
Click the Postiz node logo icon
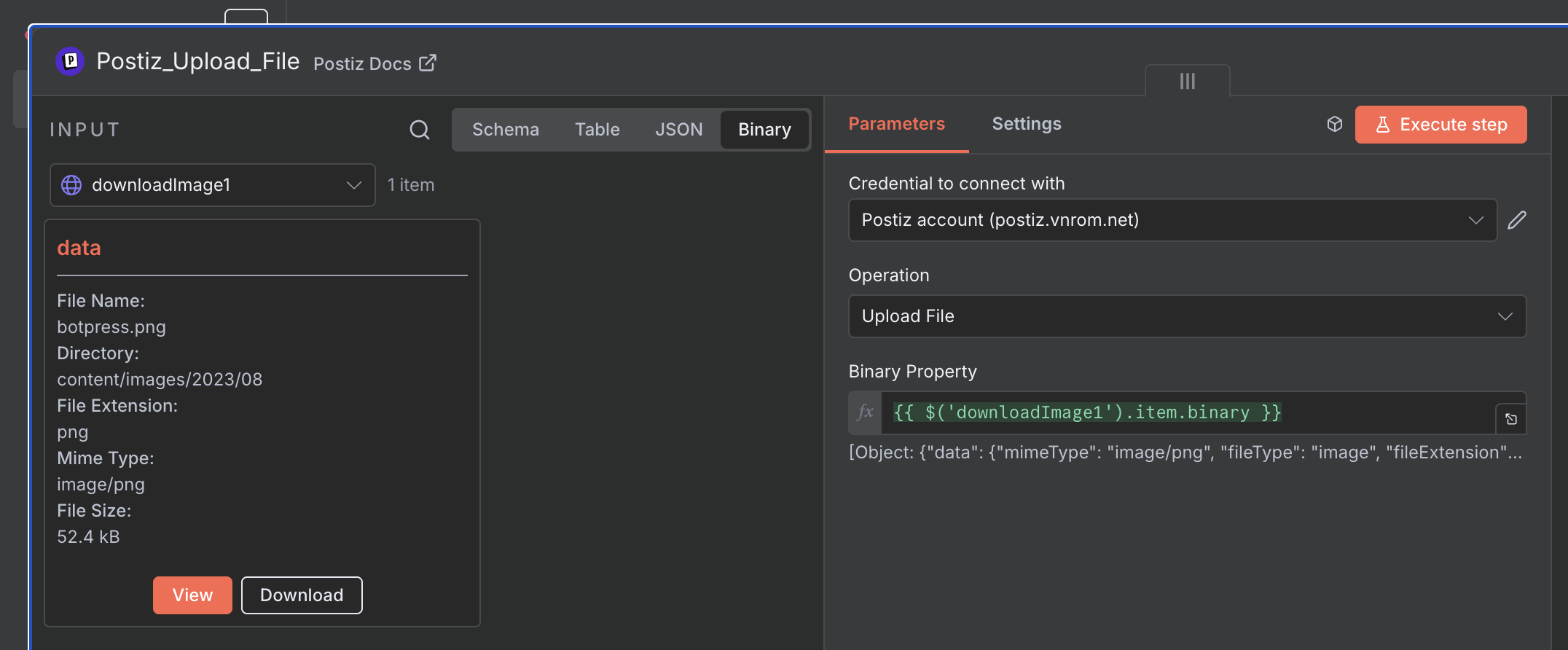click(x=70, y=62)
